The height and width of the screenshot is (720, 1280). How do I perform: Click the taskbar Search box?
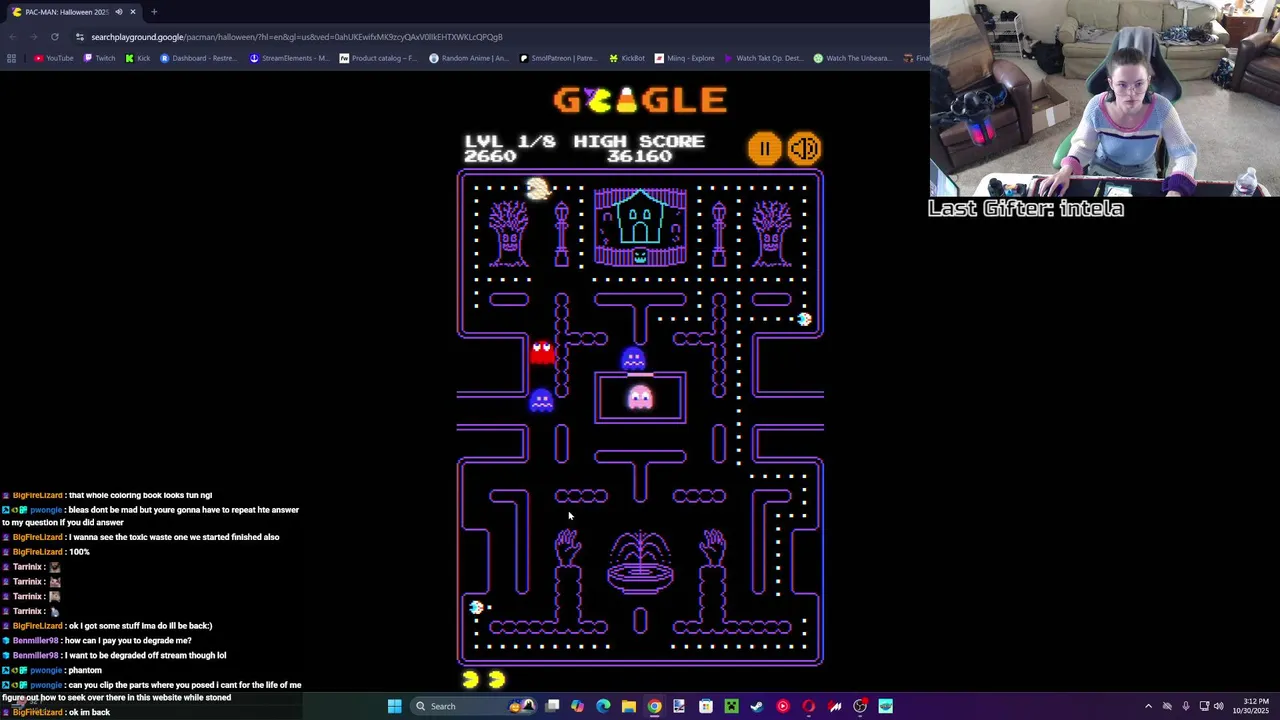click(x=473, y=706)
